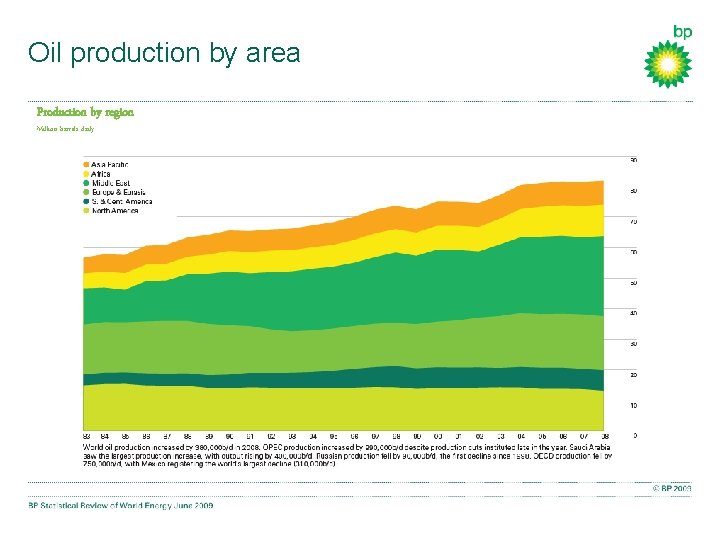The width and height of the screenshot is (720, 540).
Task: Click the 'bp' lettering above the logo
Action: [x=682, y=32]
